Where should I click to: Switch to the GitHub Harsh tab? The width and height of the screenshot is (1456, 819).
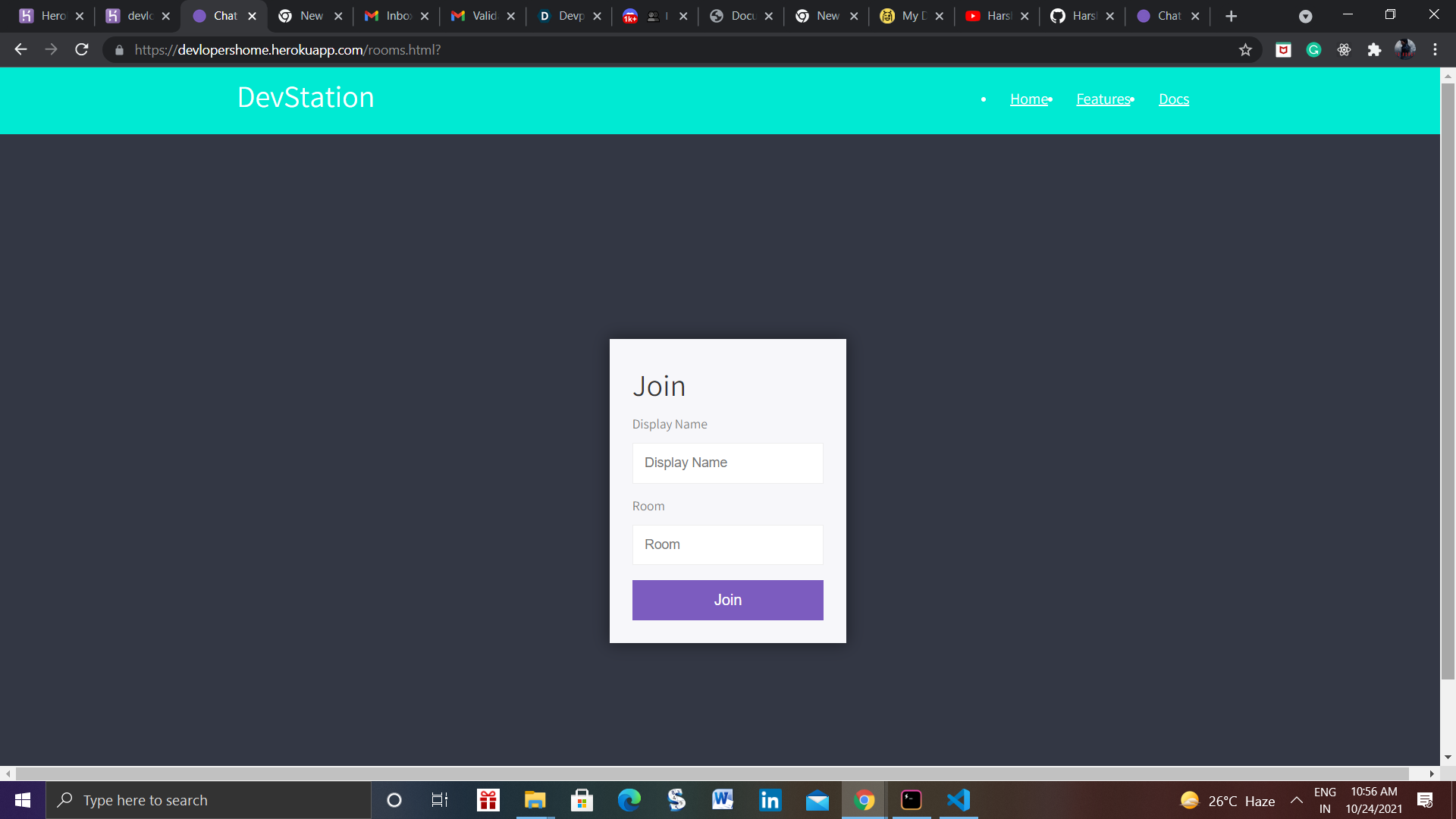1077,16
